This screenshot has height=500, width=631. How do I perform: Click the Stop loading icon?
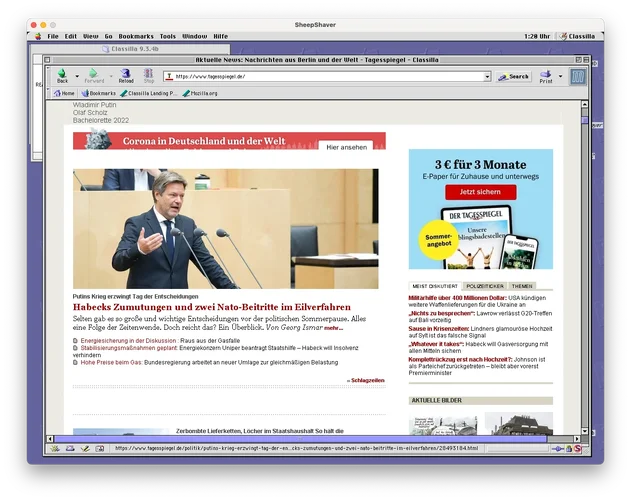[x=148, y=76]
